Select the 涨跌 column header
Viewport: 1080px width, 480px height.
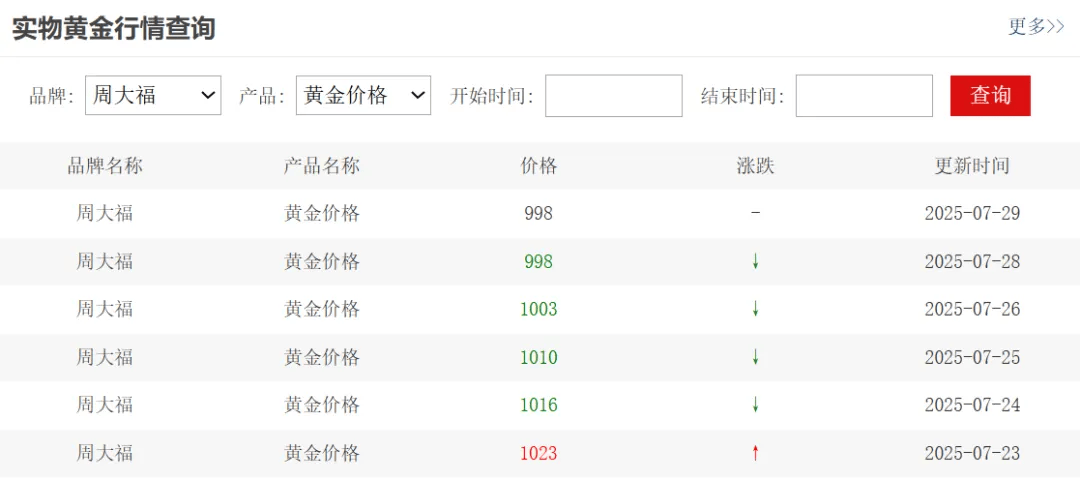[x=756, y=166]
